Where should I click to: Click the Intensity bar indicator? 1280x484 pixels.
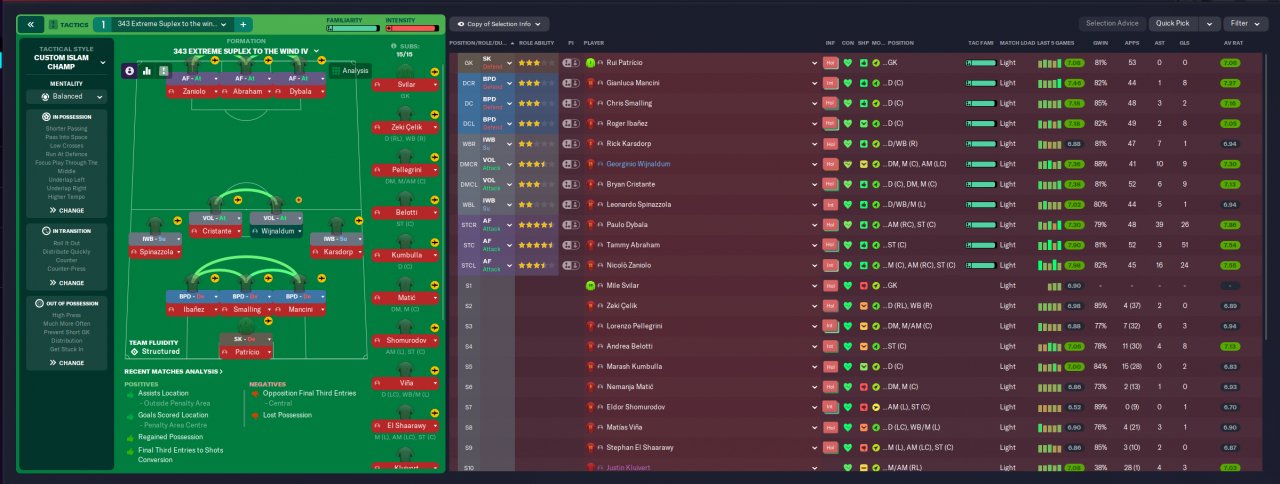pyautogui.click(x=412, y=28)
